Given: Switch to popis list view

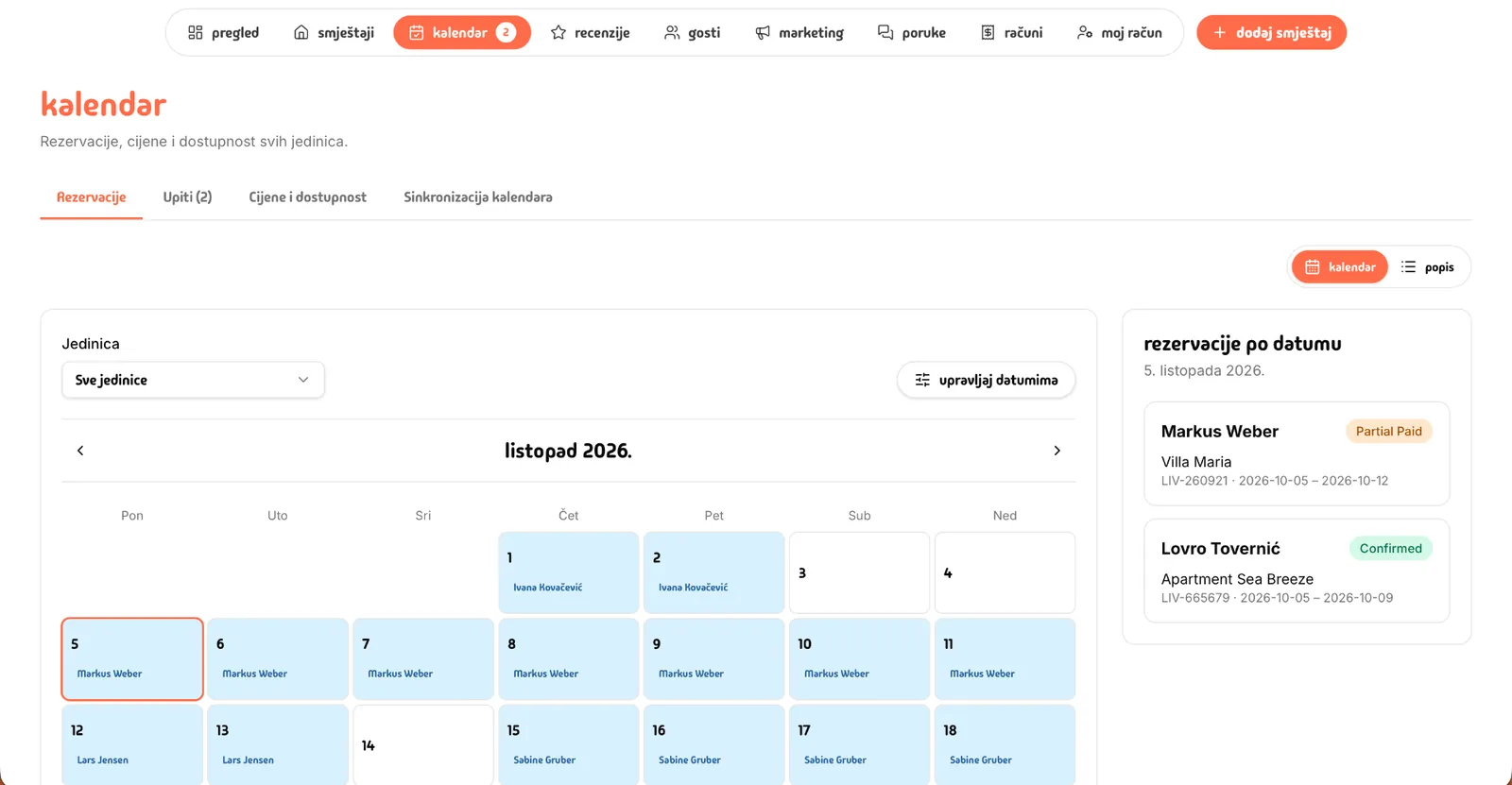Looking at the screenshot, I should click(1427, 267).
